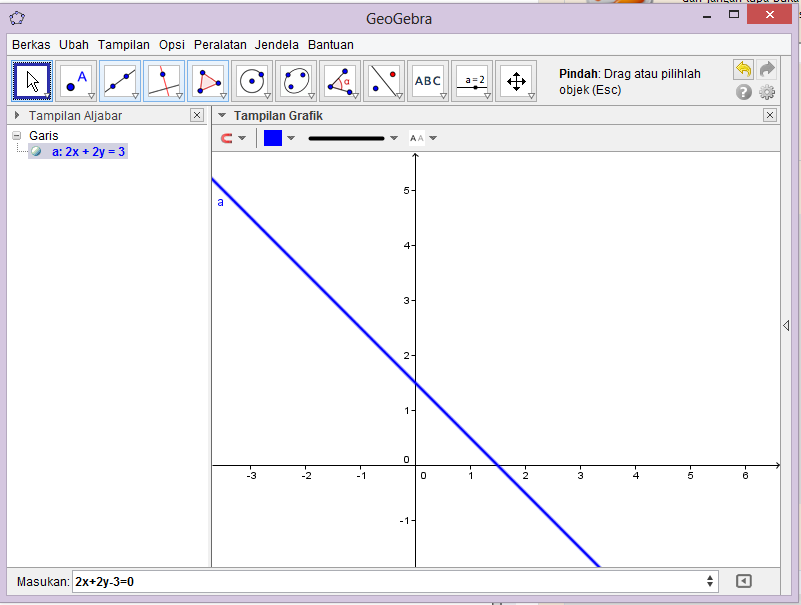Click the Masukan input field

point(395,581)
